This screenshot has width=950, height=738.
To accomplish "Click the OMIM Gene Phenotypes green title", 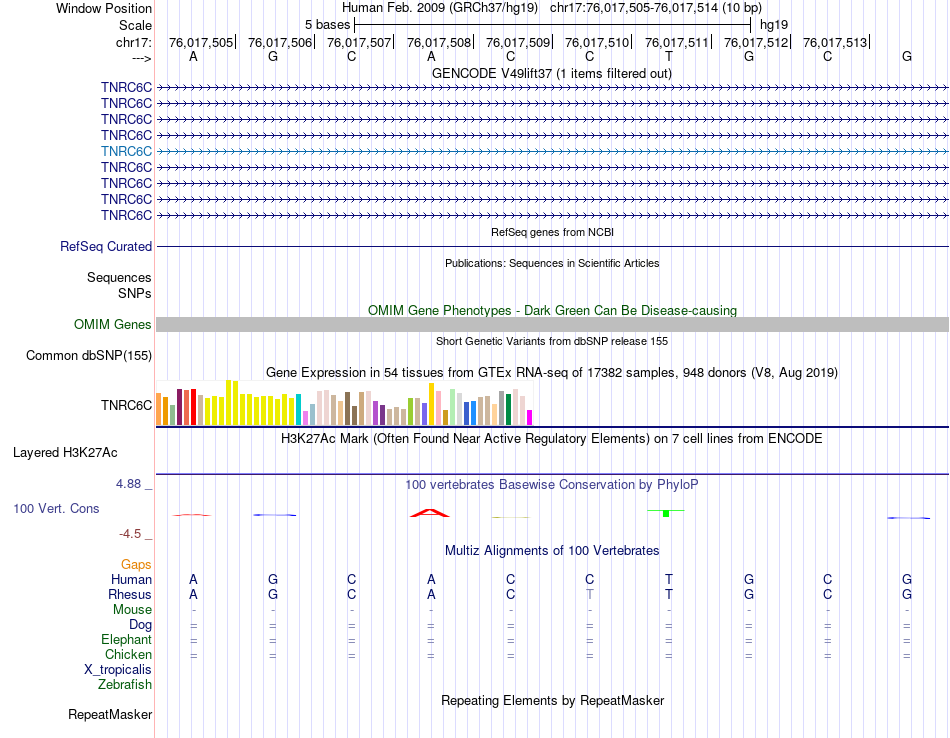I will tap(552, 310).
